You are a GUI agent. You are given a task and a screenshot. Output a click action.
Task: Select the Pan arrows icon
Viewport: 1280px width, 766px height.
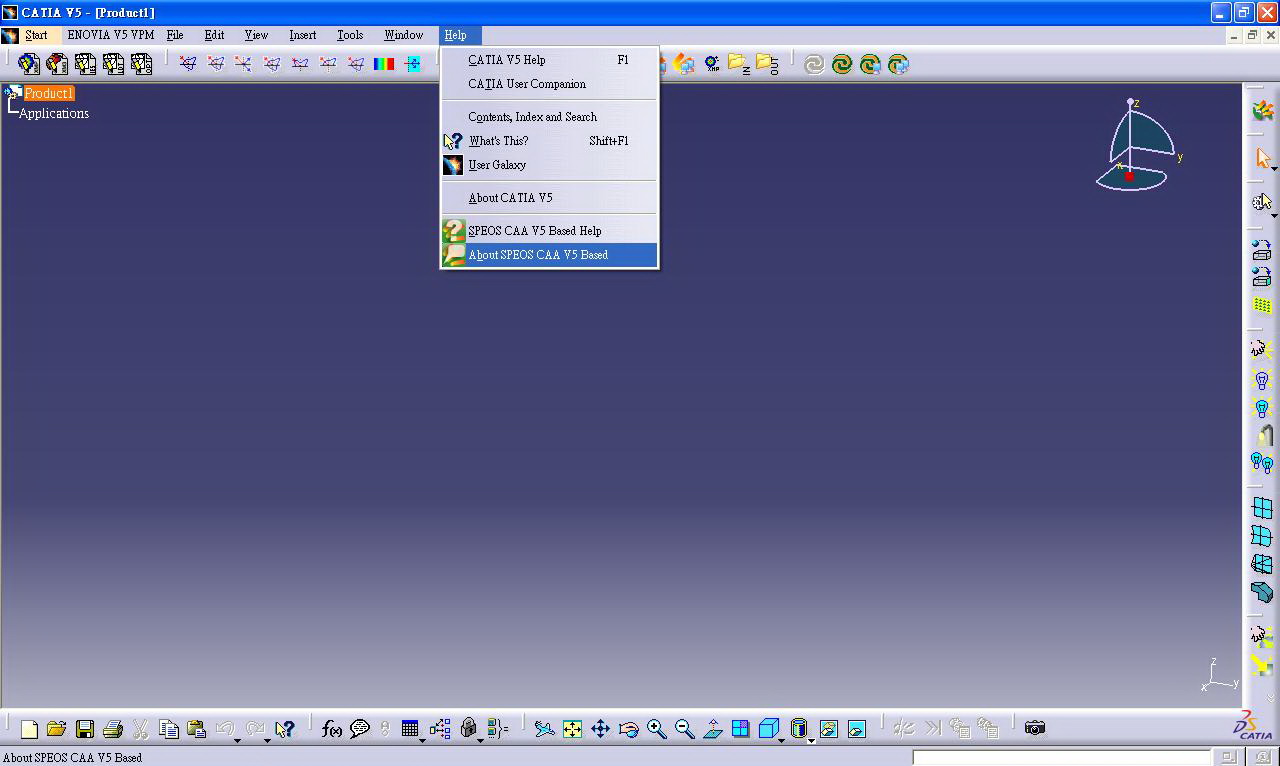pos(600,729)
